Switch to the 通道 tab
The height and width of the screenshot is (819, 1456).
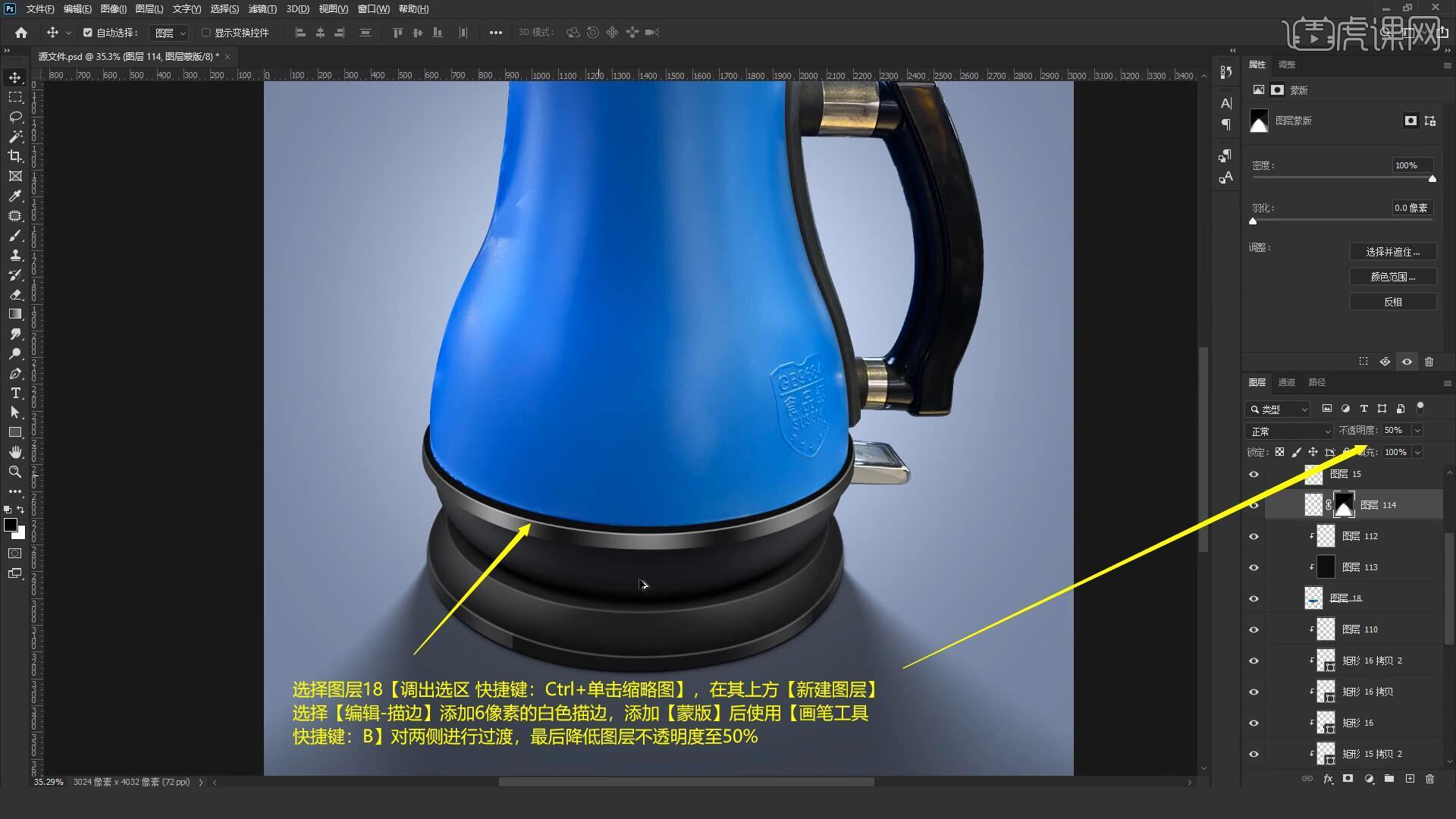1286,382
